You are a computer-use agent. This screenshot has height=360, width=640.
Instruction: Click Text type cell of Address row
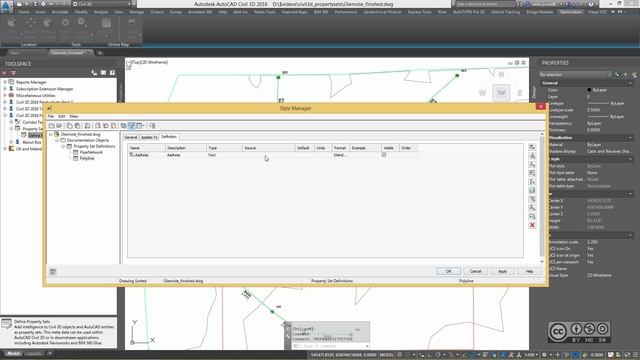coord(224,155)
